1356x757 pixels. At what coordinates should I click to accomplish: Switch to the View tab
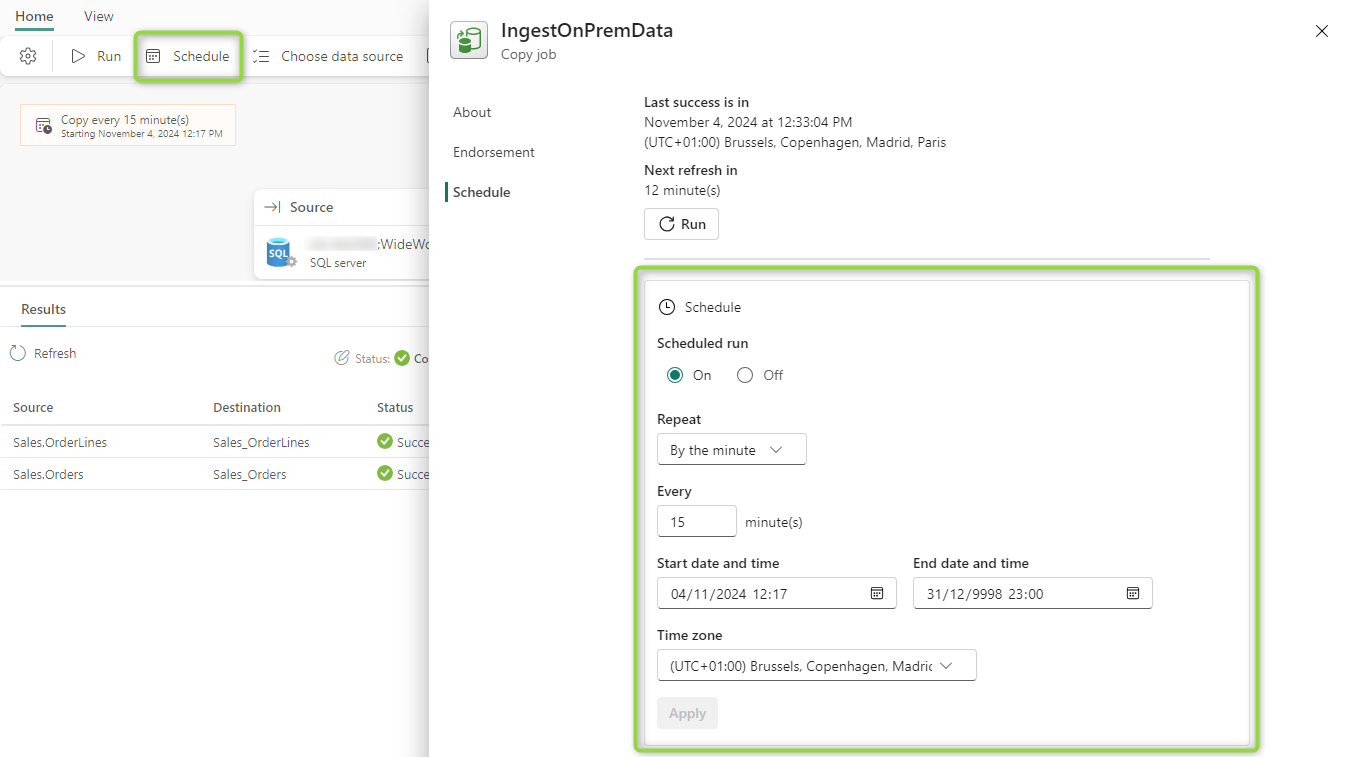[99, 16]
